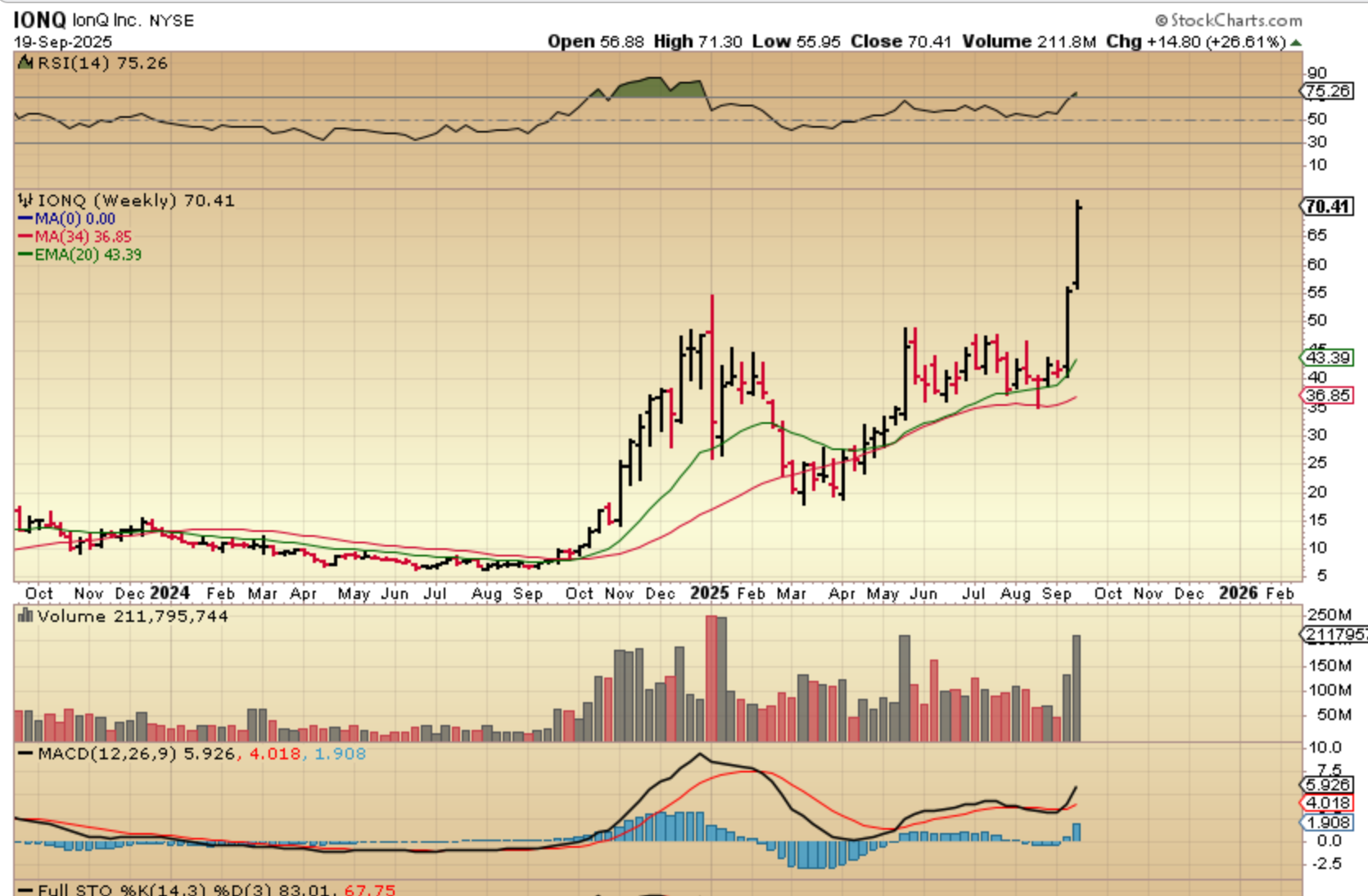Click the IONQ ticker symbol heading
This screenshot has height=896, width=1368.
point(39,20)
